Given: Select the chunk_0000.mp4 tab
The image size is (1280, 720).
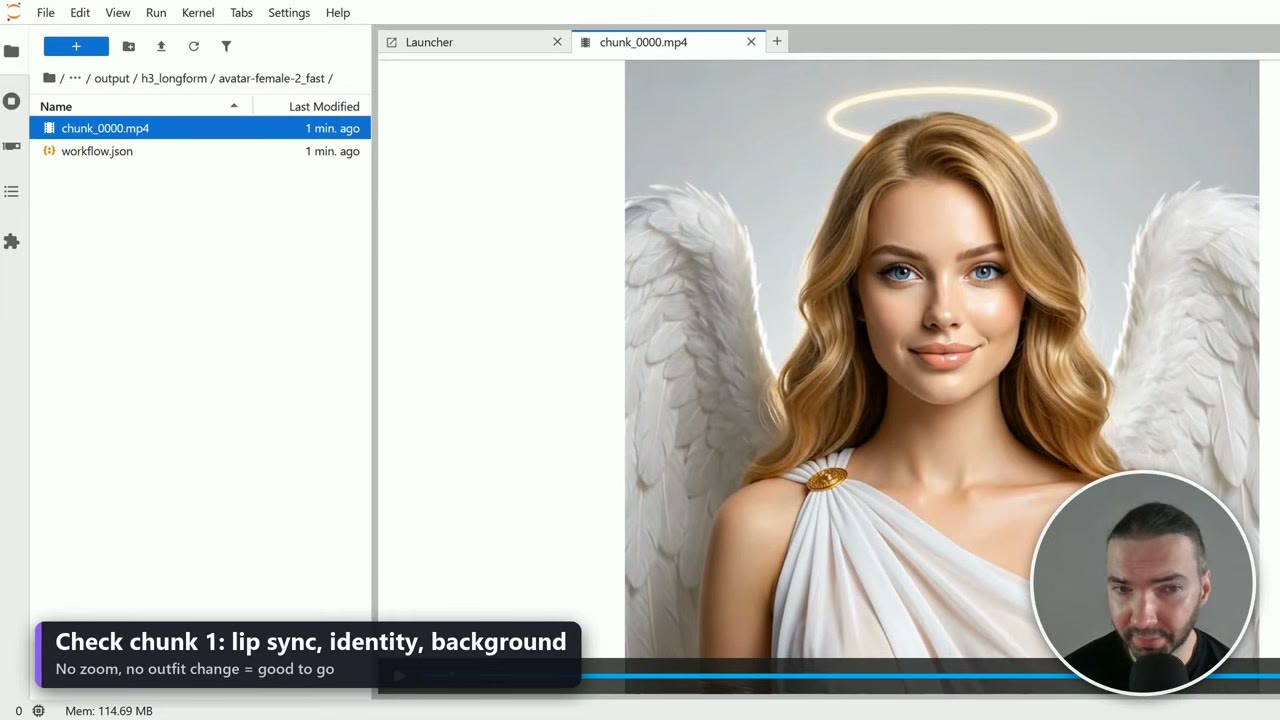Looking at the screenshot, I should tap(668, 42).
